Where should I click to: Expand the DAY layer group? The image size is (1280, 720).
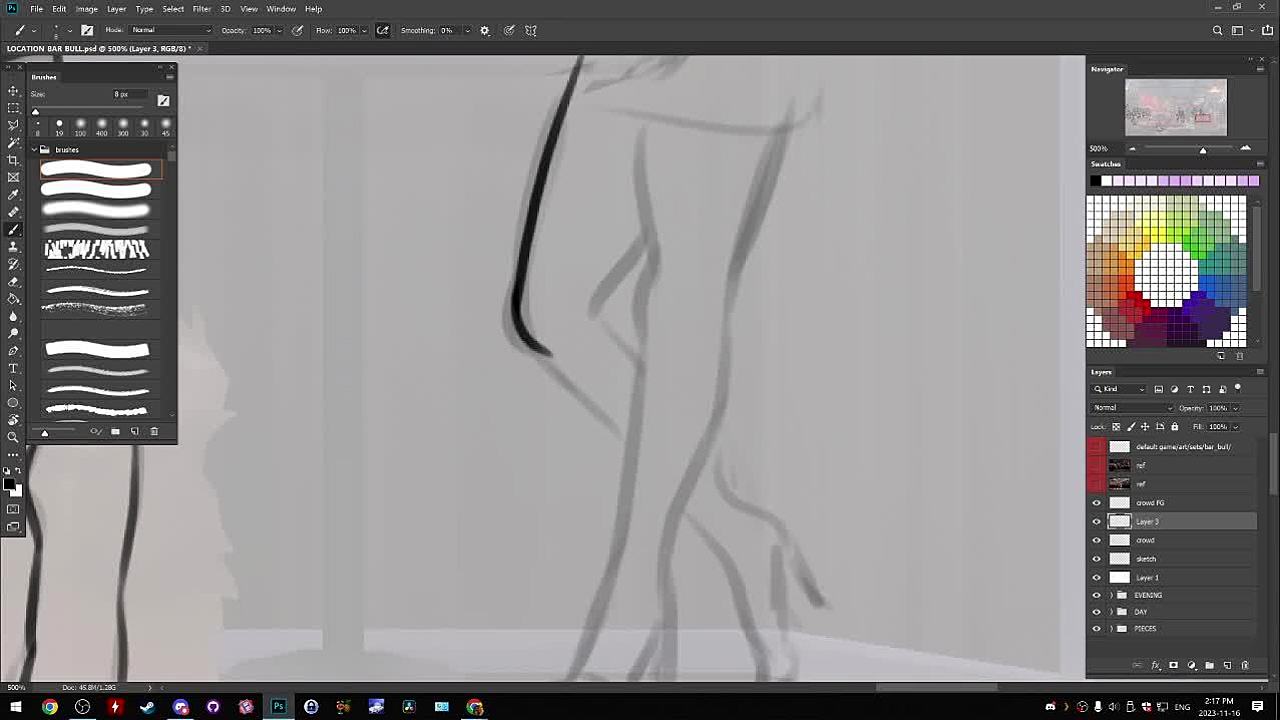[1110, 612]
